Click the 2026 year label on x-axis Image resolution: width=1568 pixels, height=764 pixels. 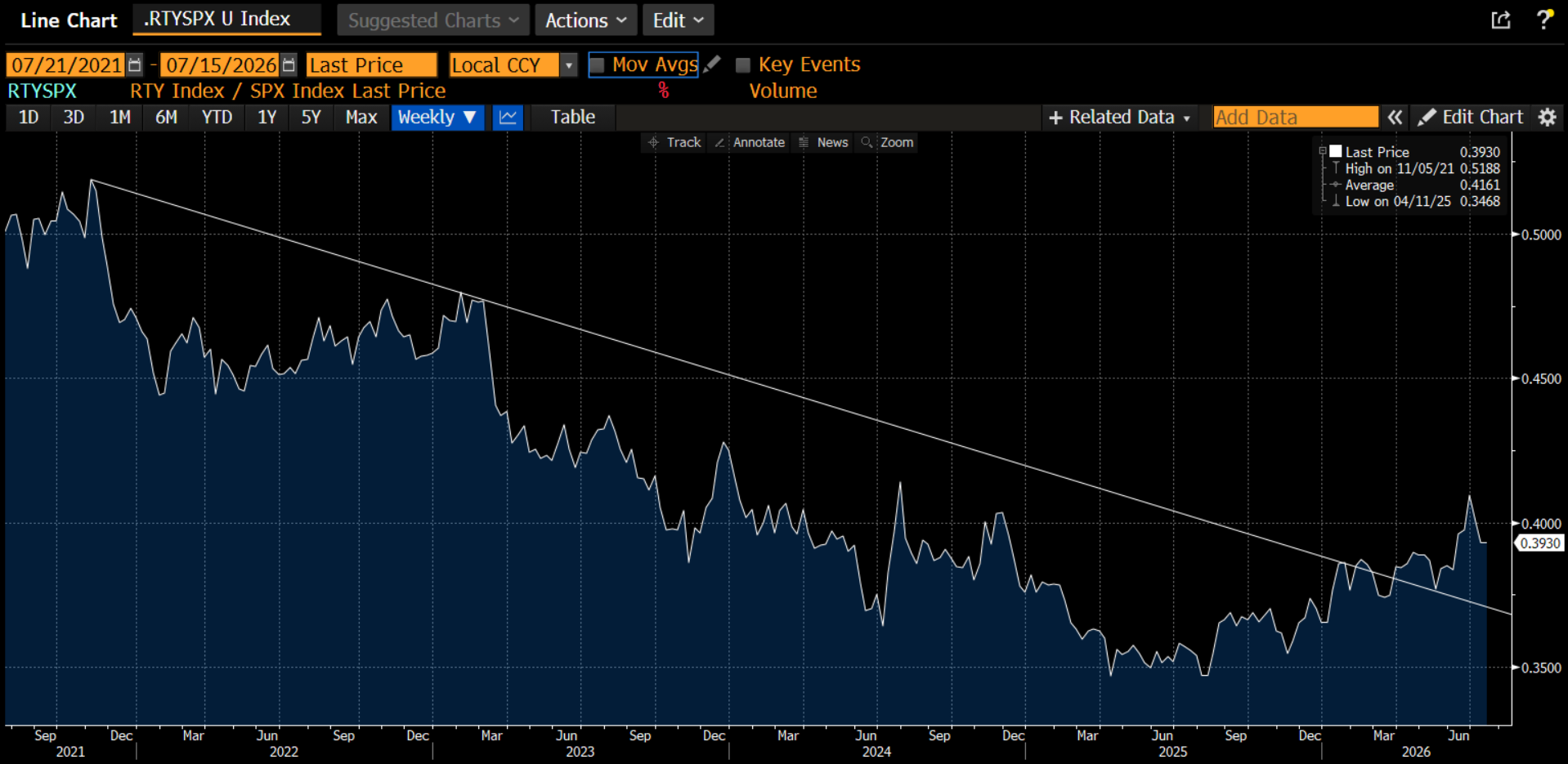click(x=1416, y=752)
